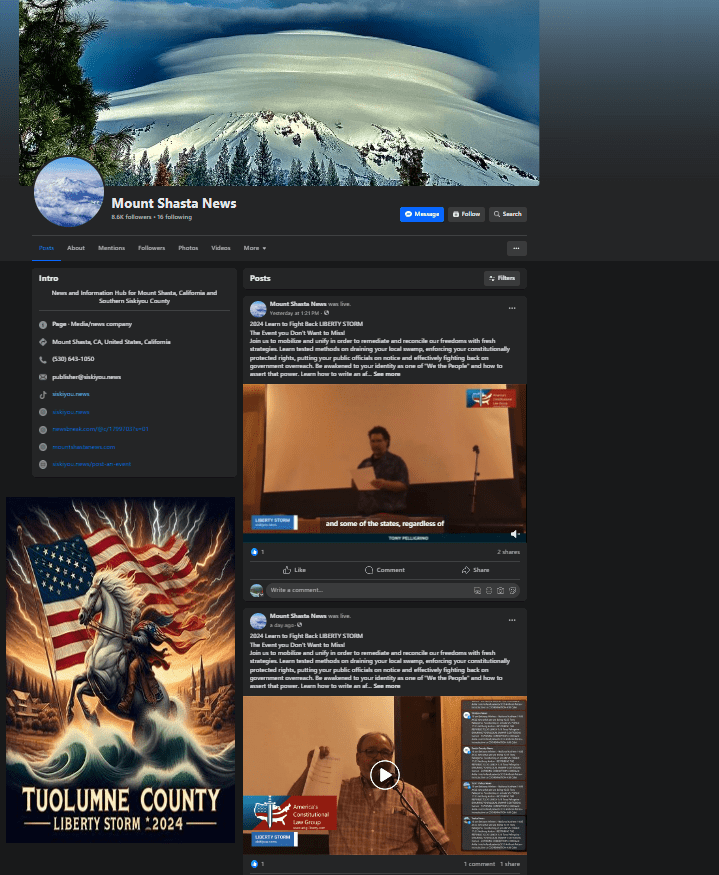The image size is (719, 875).
Task: Open the page options three-dot menu
Action: pyautogui.click(x=516, y=248)
